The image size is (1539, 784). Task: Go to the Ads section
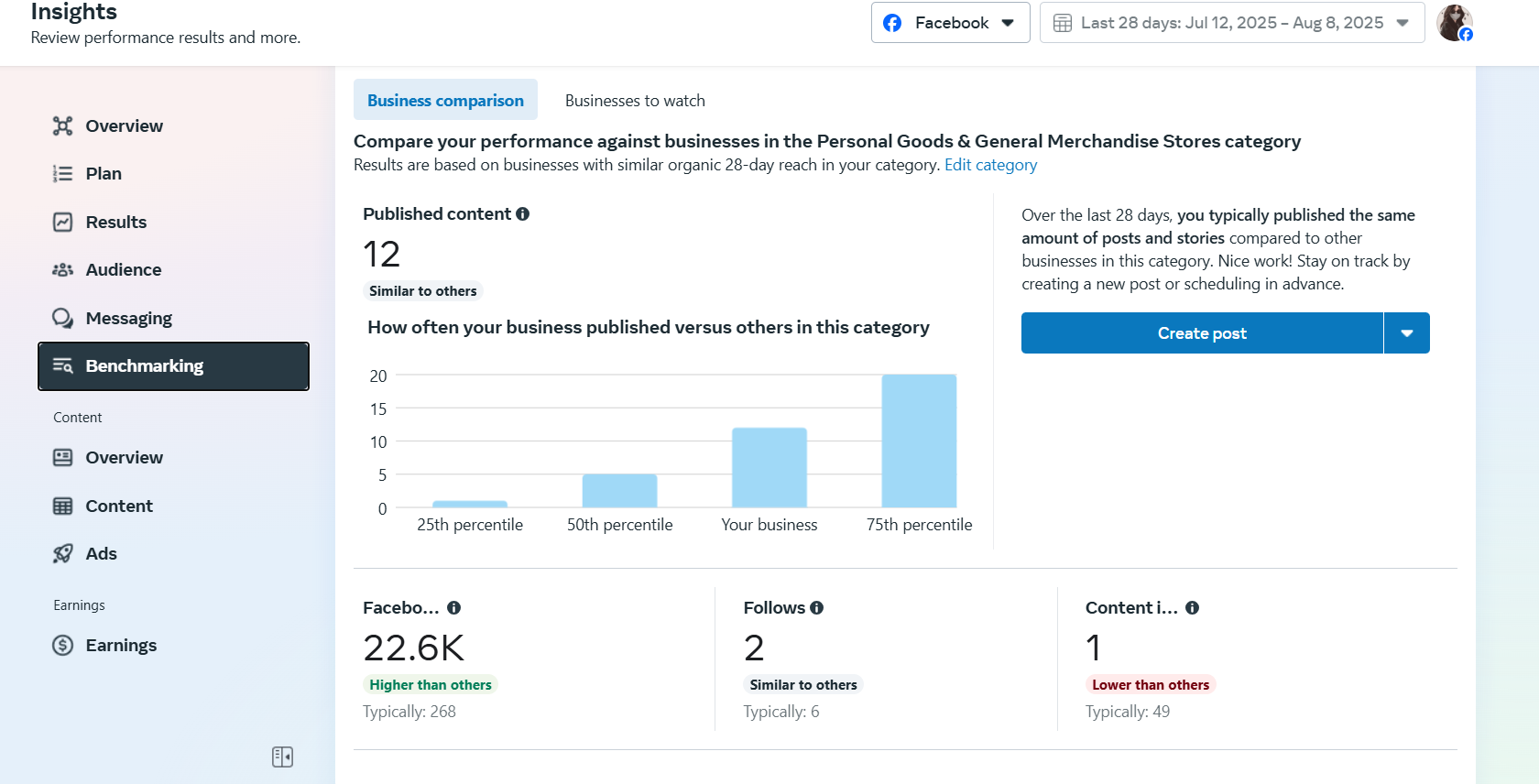(101, 554)
